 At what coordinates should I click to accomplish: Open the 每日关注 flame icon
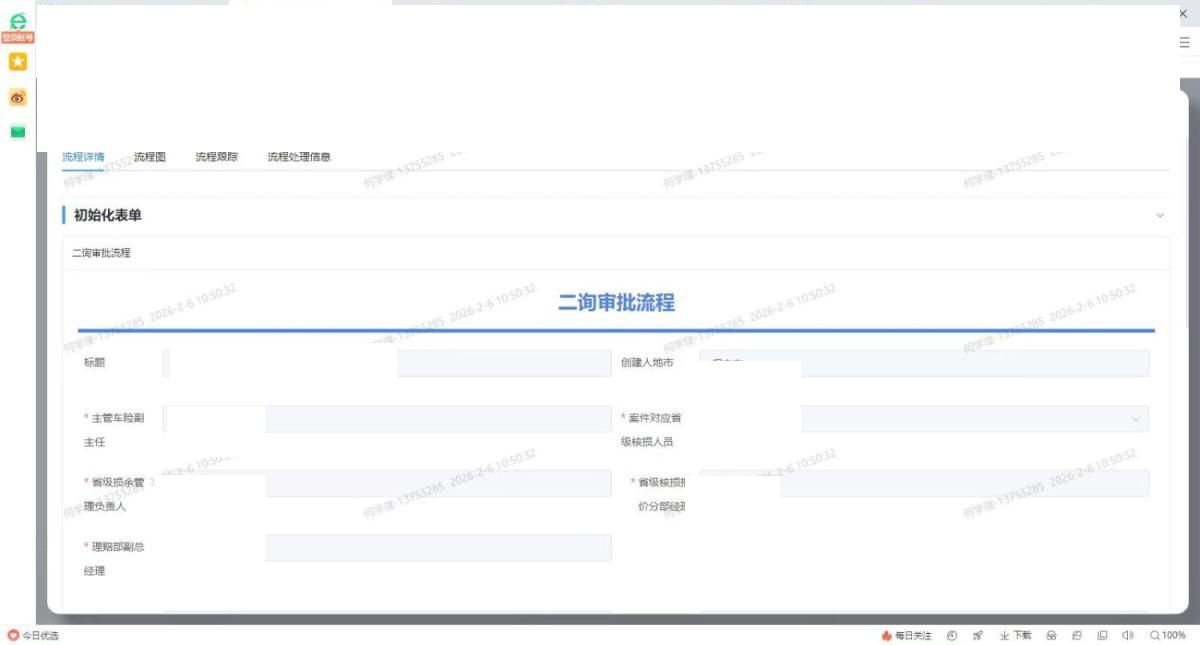tap(906, 635)
